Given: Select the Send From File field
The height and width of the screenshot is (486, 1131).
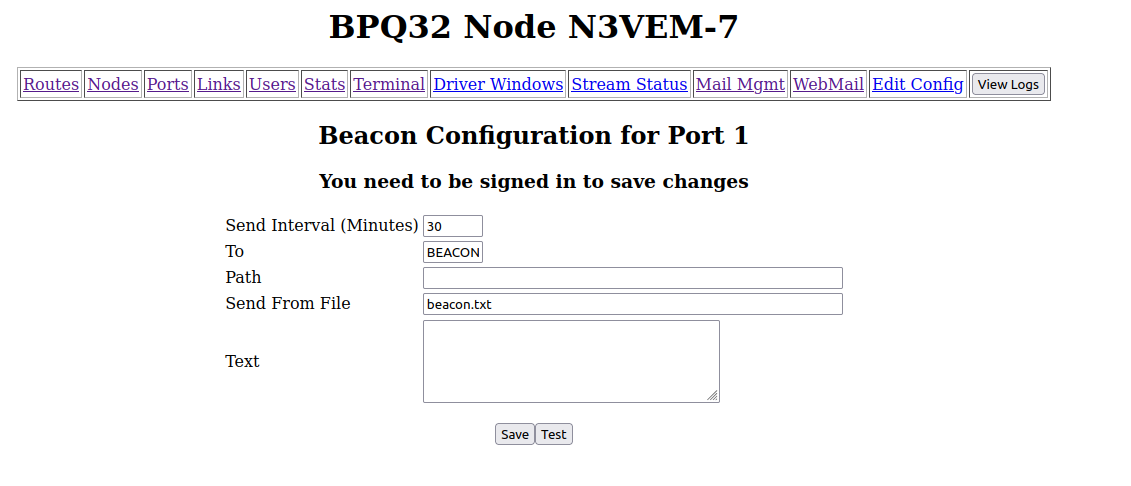Looking at the screenshot, I should pyautogui.click(x=632, y=304).
